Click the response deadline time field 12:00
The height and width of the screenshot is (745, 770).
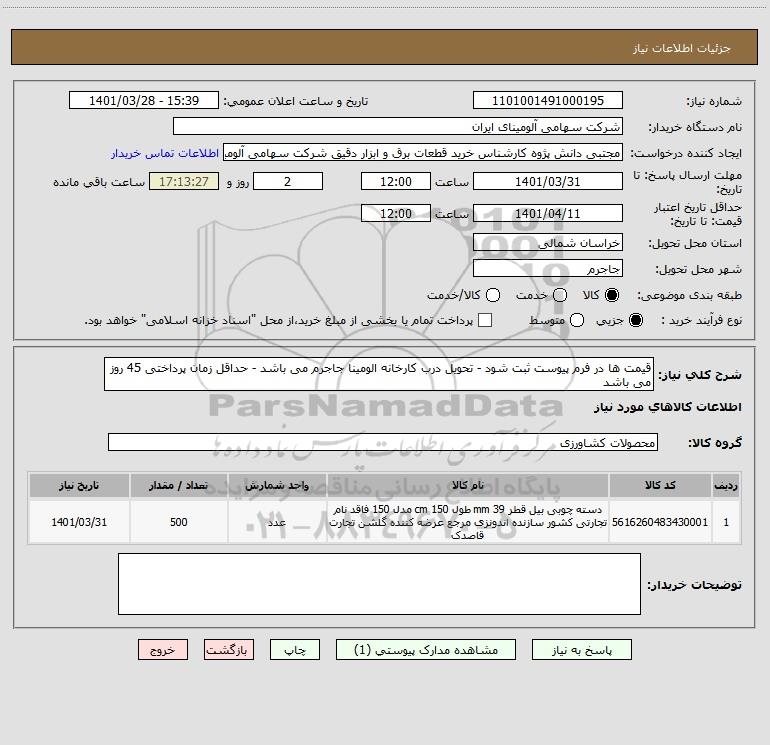point(396,181)
